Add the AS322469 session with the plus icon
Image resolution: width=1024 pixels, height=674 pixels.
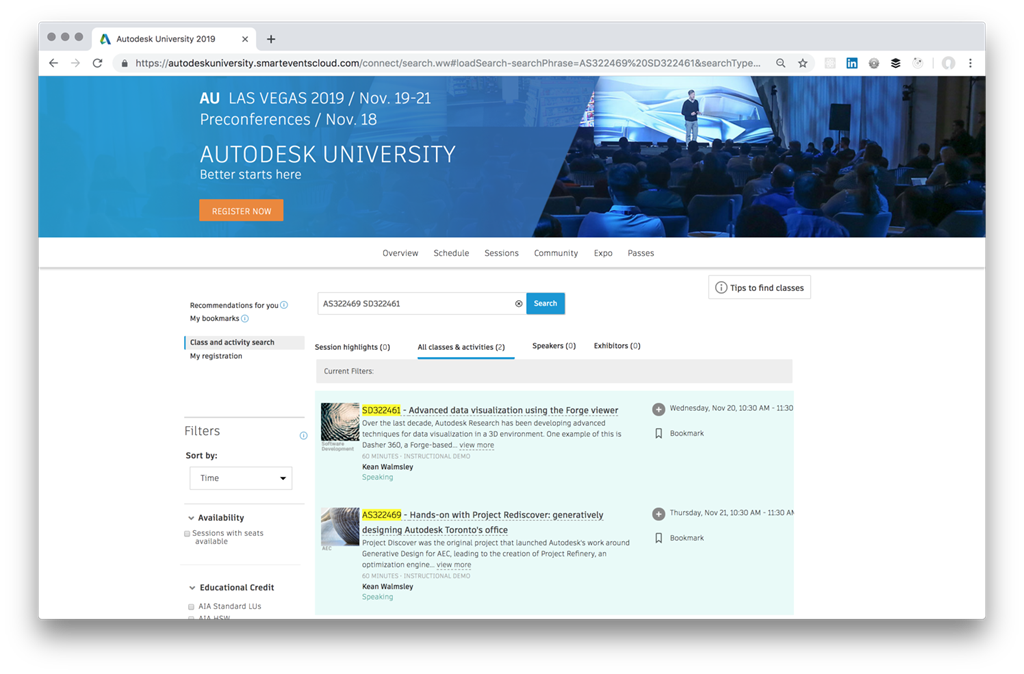[658, 514]
